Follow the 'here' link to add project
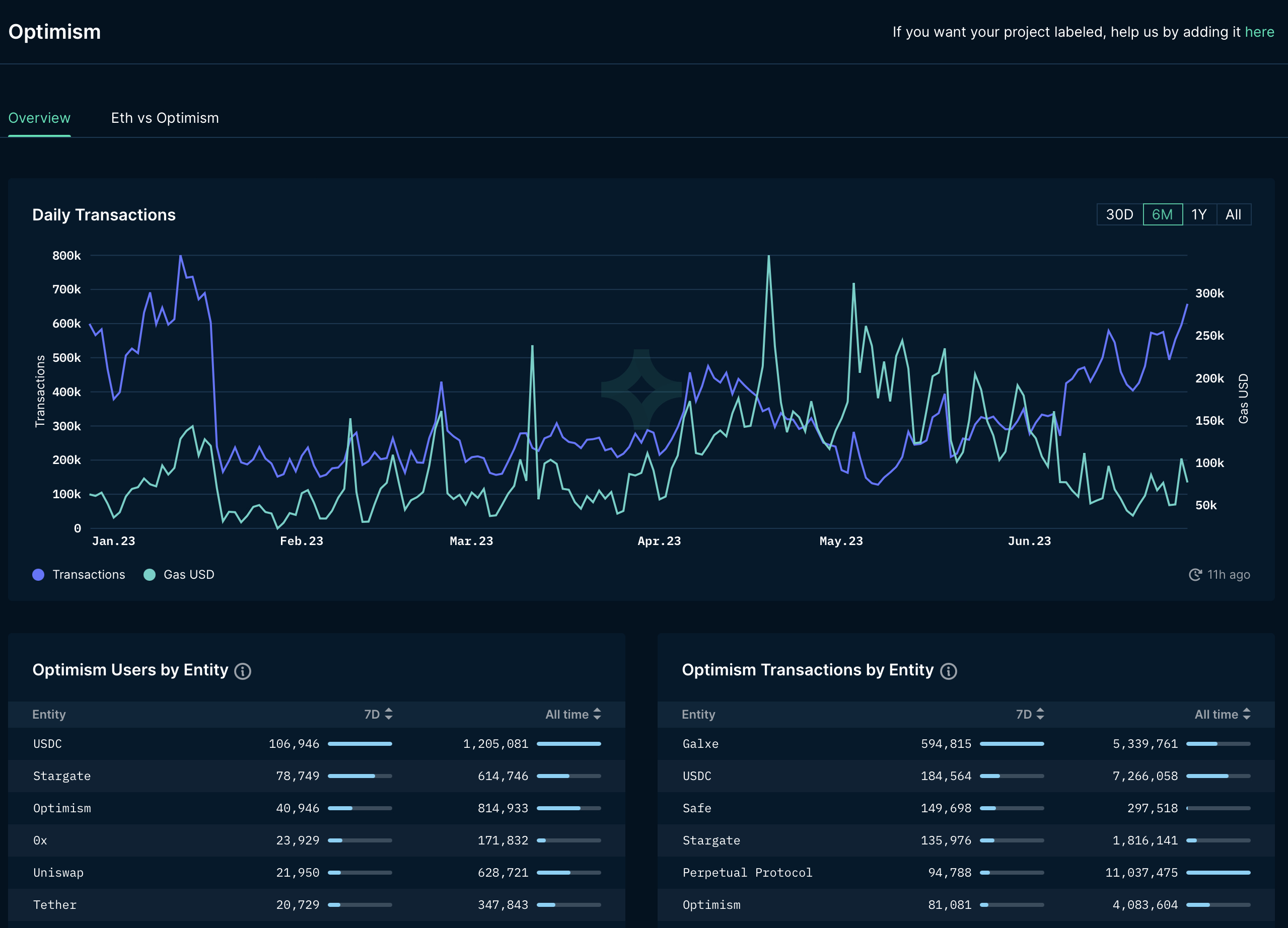 tap(1259, 32)
